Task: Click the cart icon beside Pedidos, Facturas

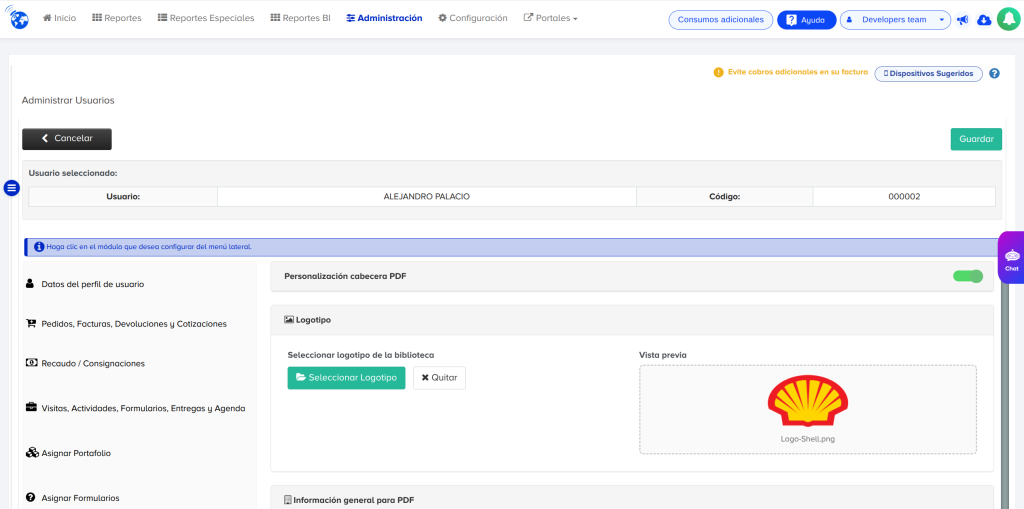Action: pos(31,323)
